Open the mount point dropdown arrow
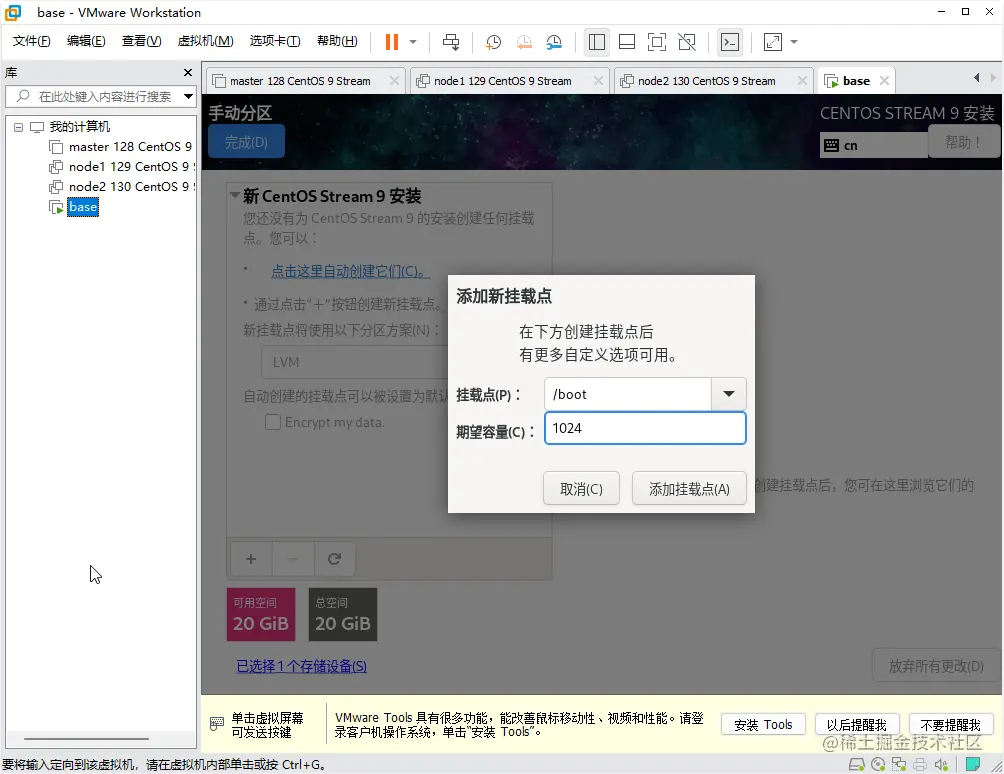The height and width of the screenshot is (774, 1004). [729, 394]
